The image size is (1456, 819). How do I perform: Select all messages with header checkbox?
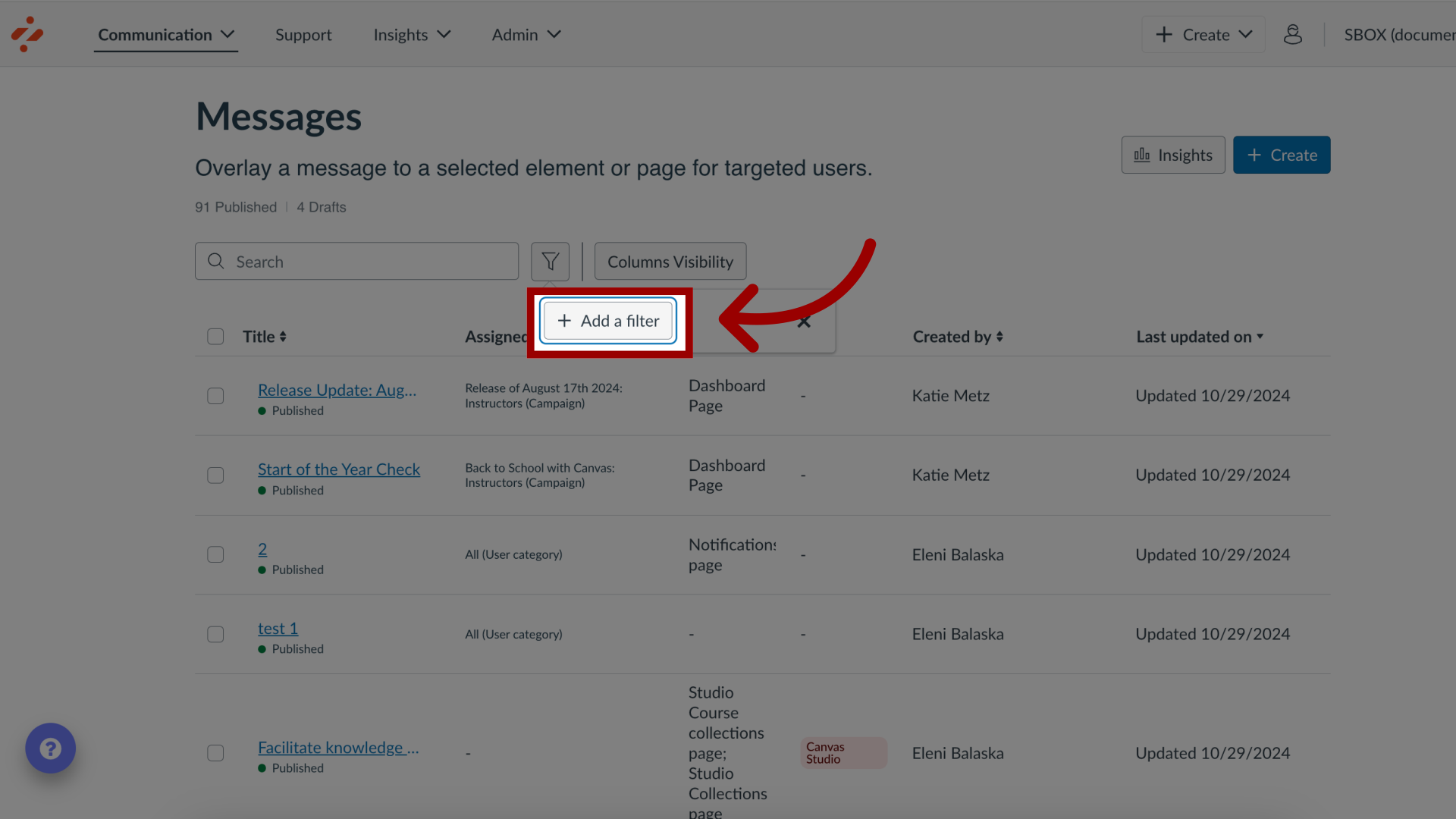pyautogui.click(x=215, y=337)
